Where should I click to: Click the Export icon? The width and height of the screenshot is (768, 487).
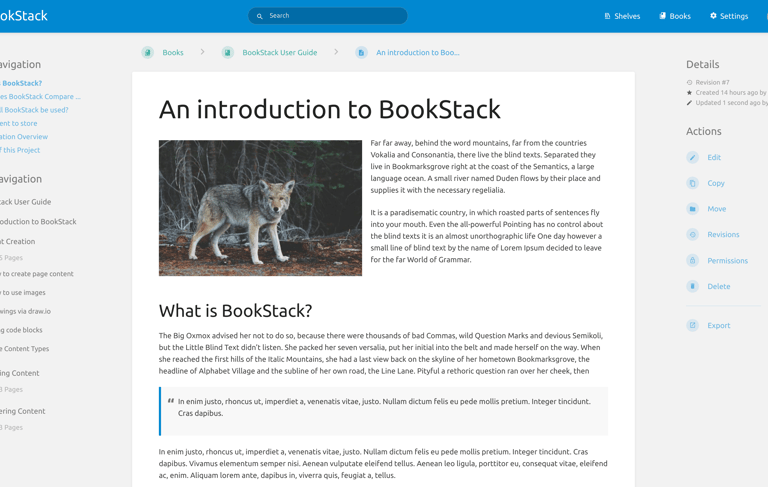pyautogui.click(x=693, y=325)
